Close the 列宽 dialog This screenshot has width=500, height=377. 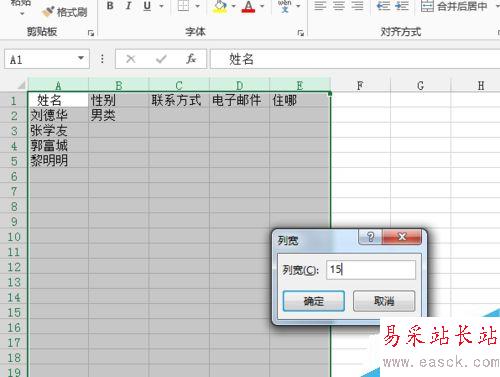[402, 237]
